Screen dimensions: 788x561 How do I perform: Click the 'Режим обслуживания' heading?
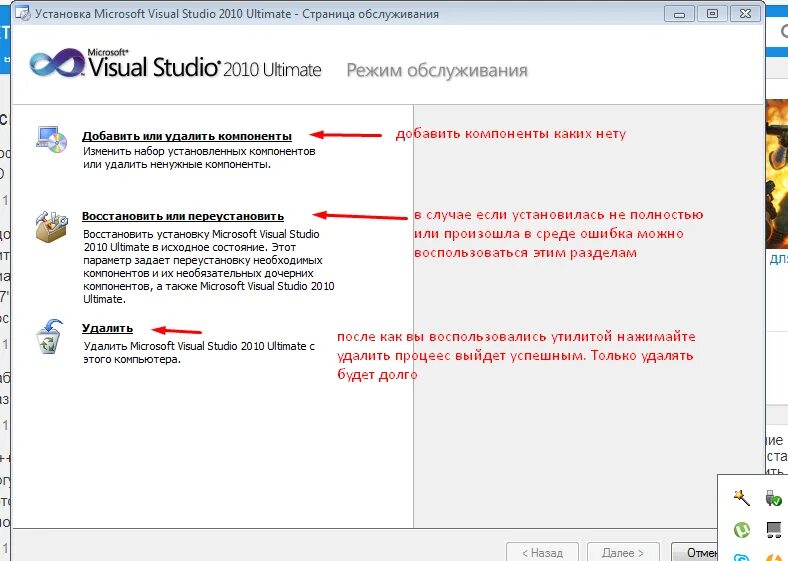click(x=437, y=70)
